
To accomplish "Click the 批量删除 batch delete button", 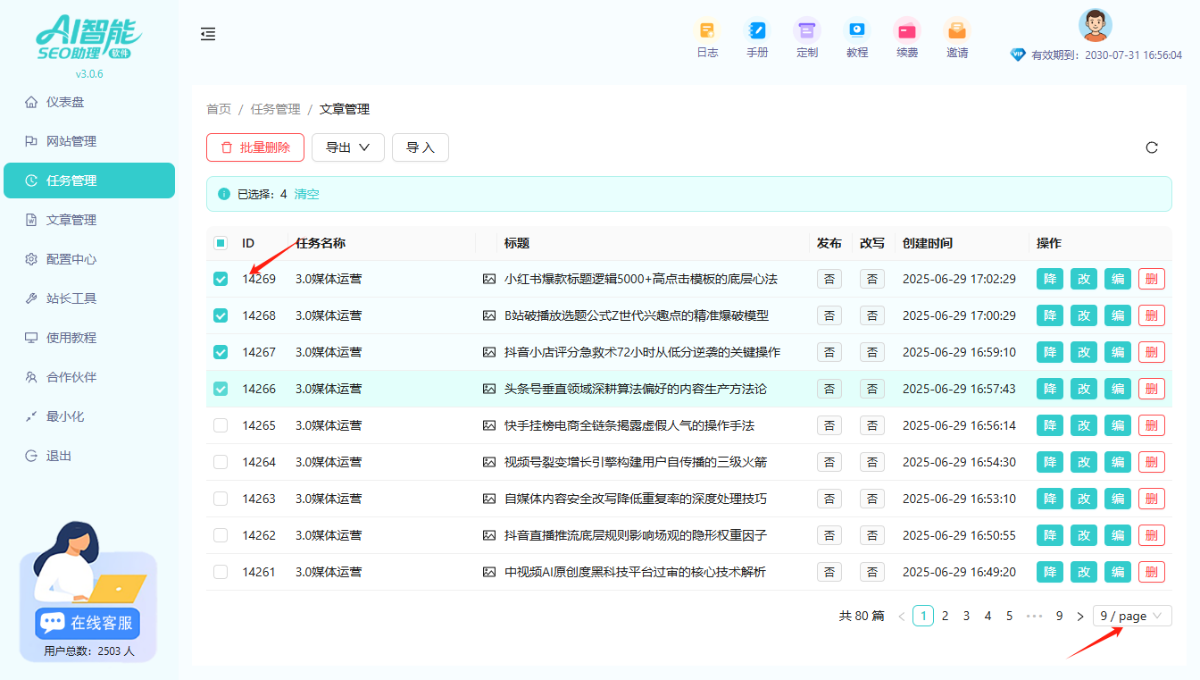I will (x=255, y=147).
